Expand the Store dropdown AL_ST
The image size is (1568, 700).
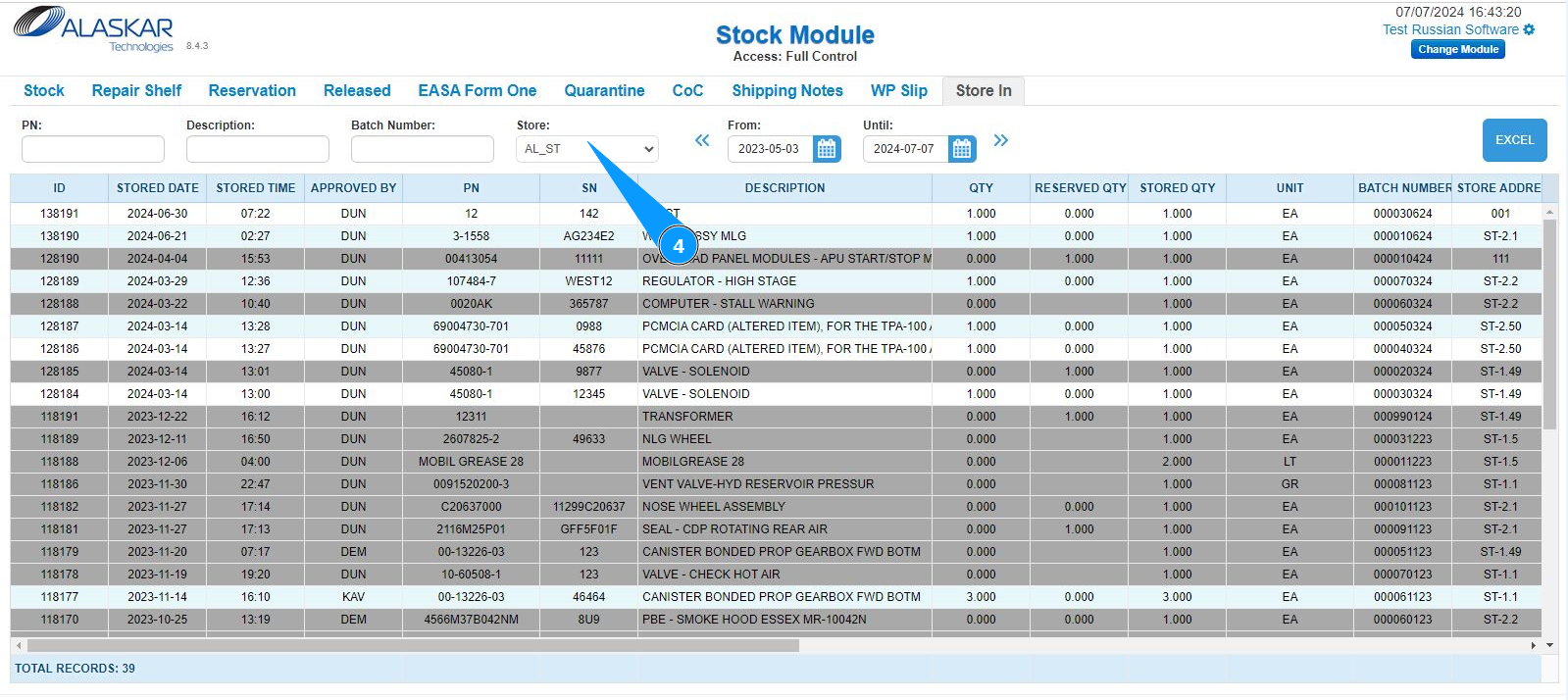(586, 149)
